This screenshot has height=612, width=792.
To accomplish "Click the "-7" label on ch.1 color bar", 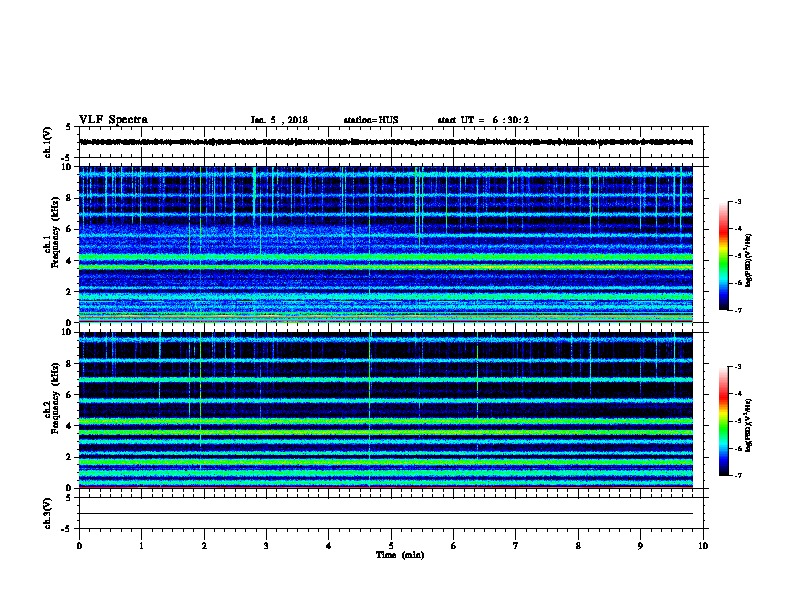I will point(737,310).
